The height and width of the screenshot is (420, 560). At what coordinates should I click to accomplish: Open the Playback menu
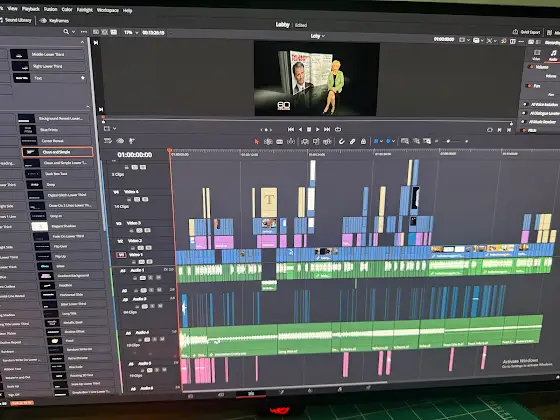pyautogui.click(x=31, y=9)
